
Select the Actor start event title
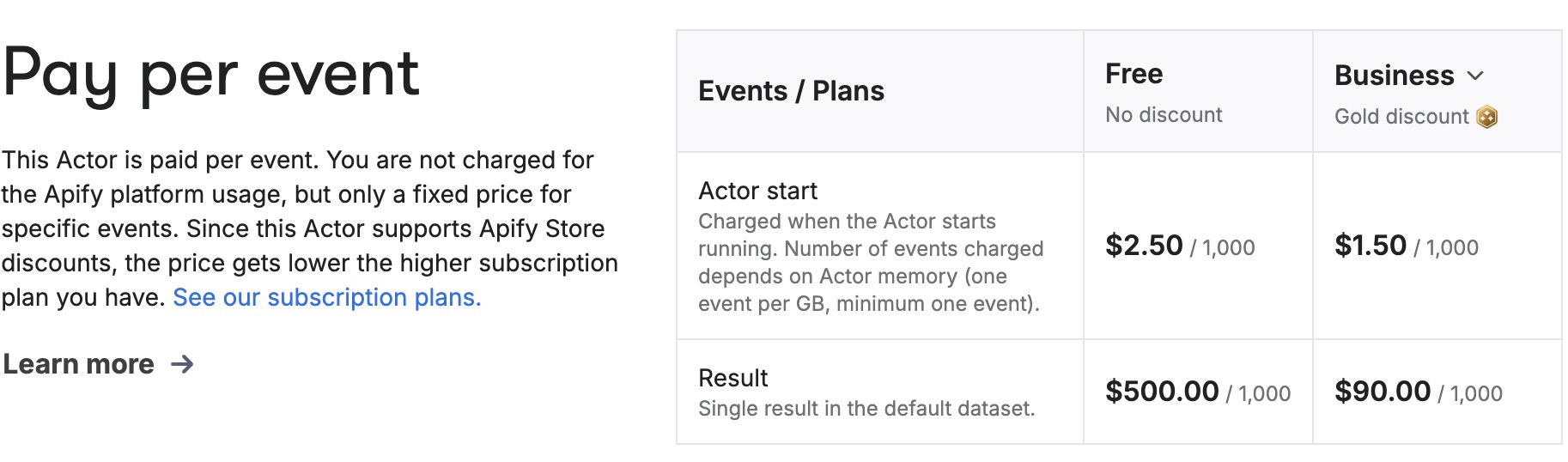[x=757, y=191]
